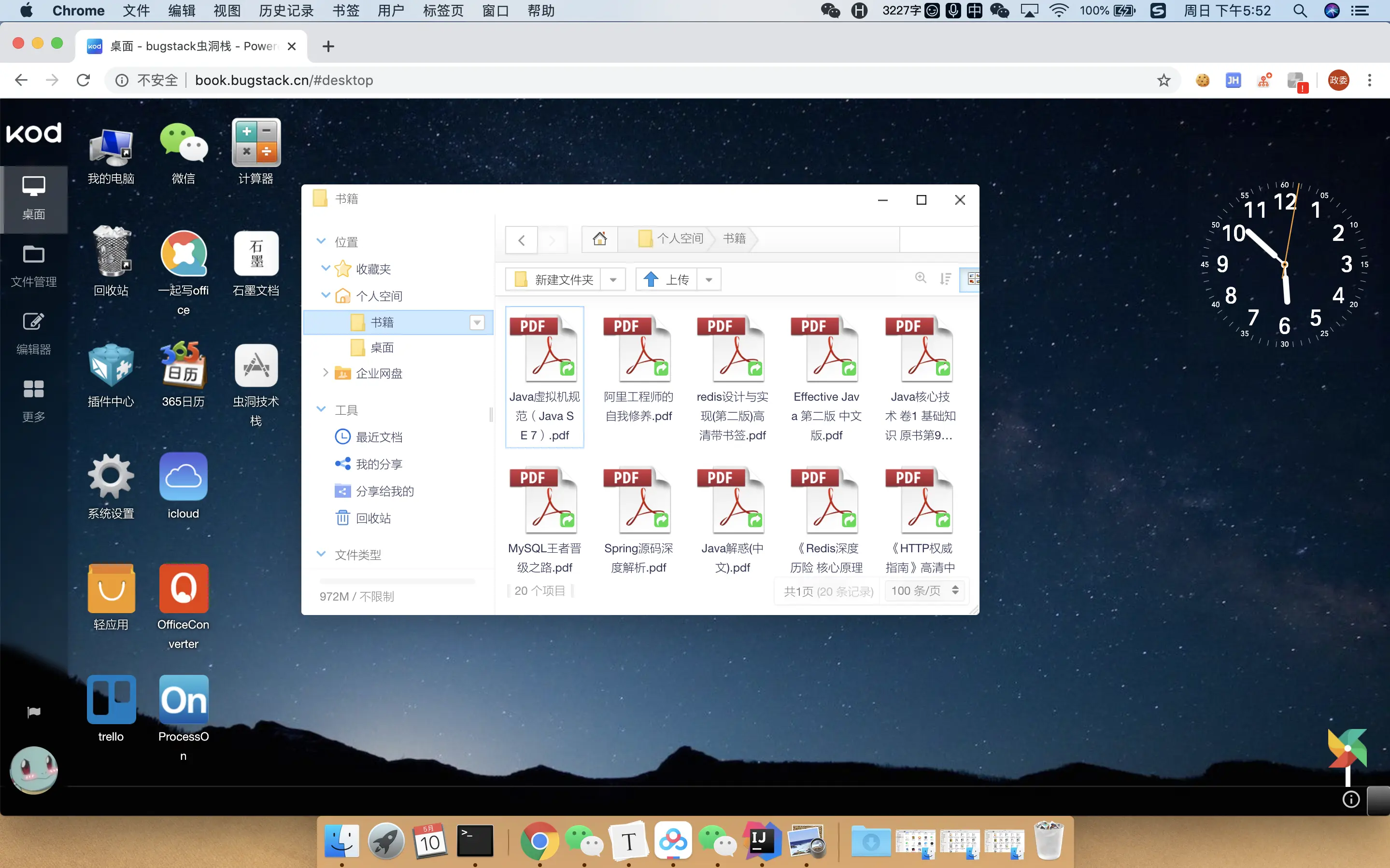Click the sort order icon in file toolbar
Screen dimensions: 1390x868
pos(946,279)
